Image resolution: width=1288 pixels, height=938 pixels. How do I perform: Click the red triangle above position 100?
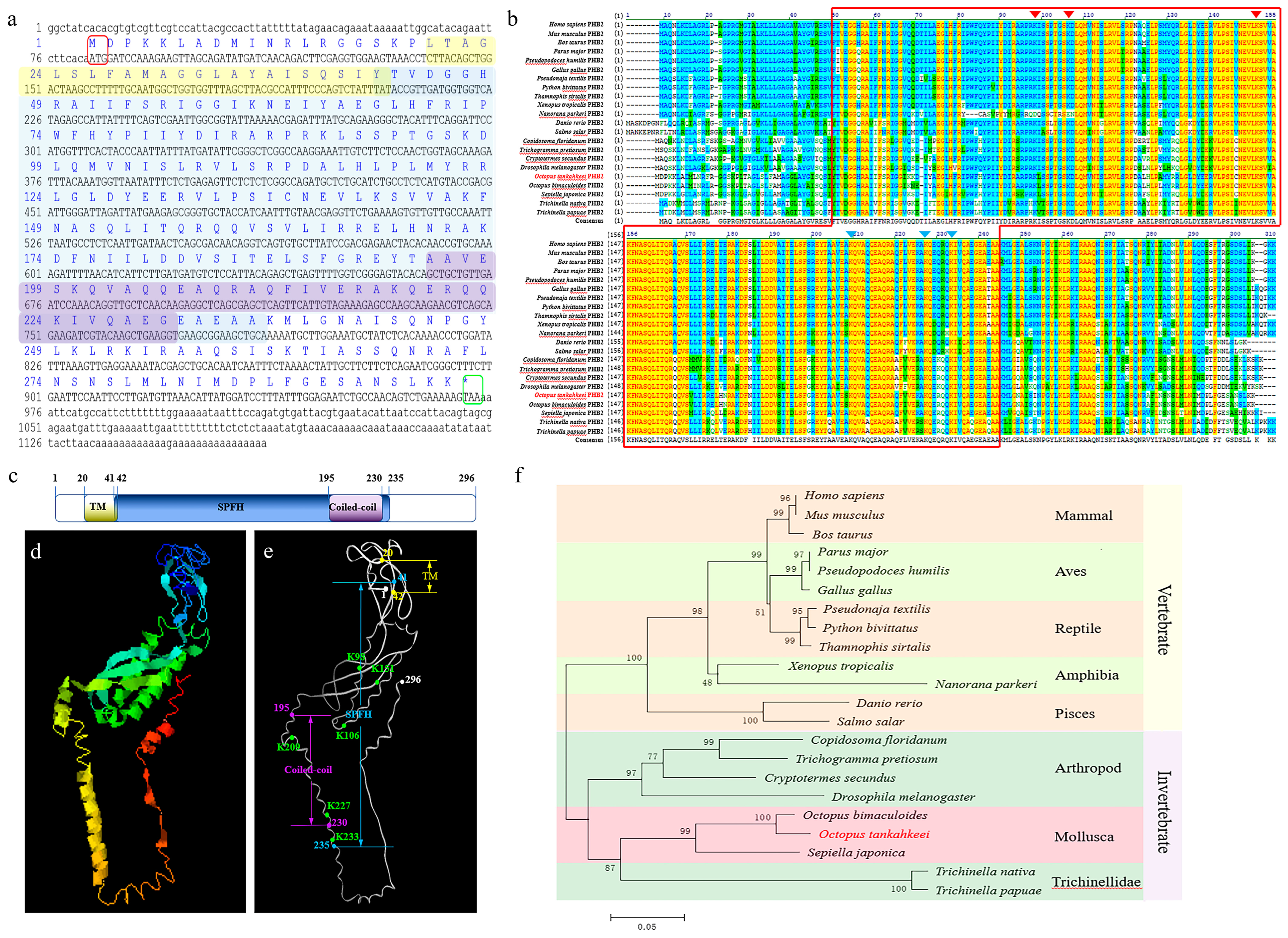(1035, 14)
